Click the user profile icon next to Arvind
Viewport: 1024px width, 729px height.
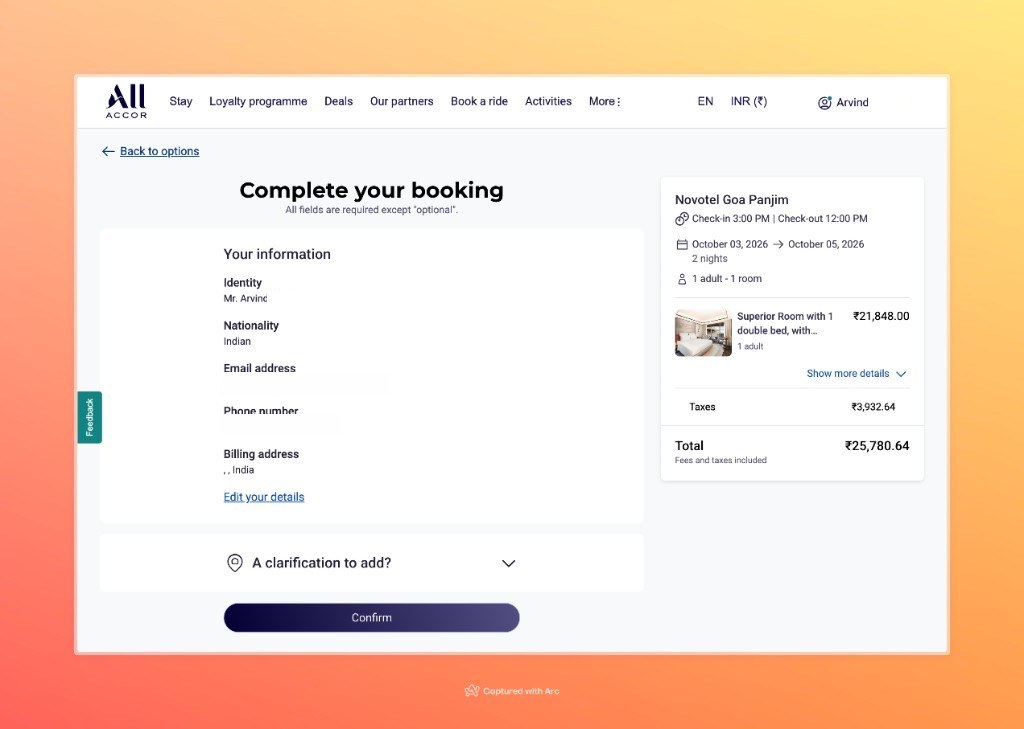pos(825,103)
